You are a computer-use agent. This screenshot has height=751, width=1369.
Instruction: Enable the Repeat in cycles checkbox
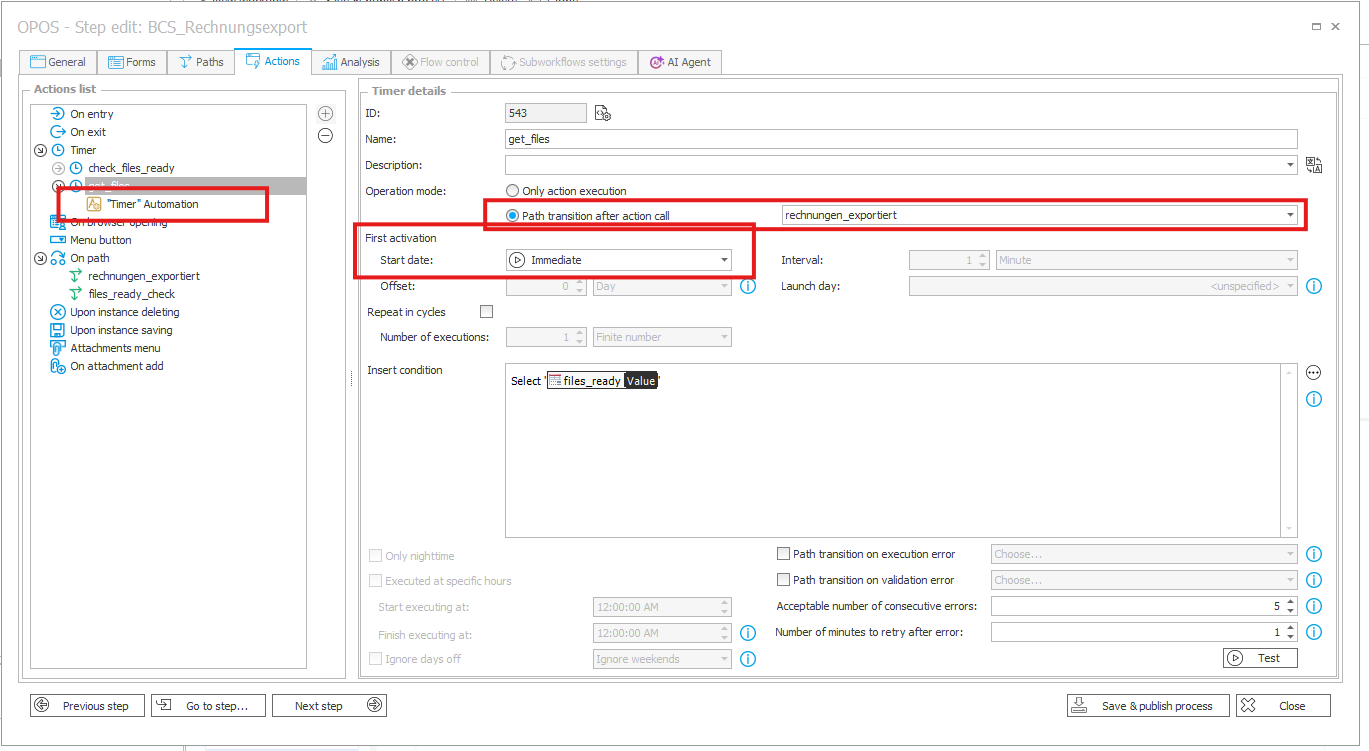coord(487,312)
